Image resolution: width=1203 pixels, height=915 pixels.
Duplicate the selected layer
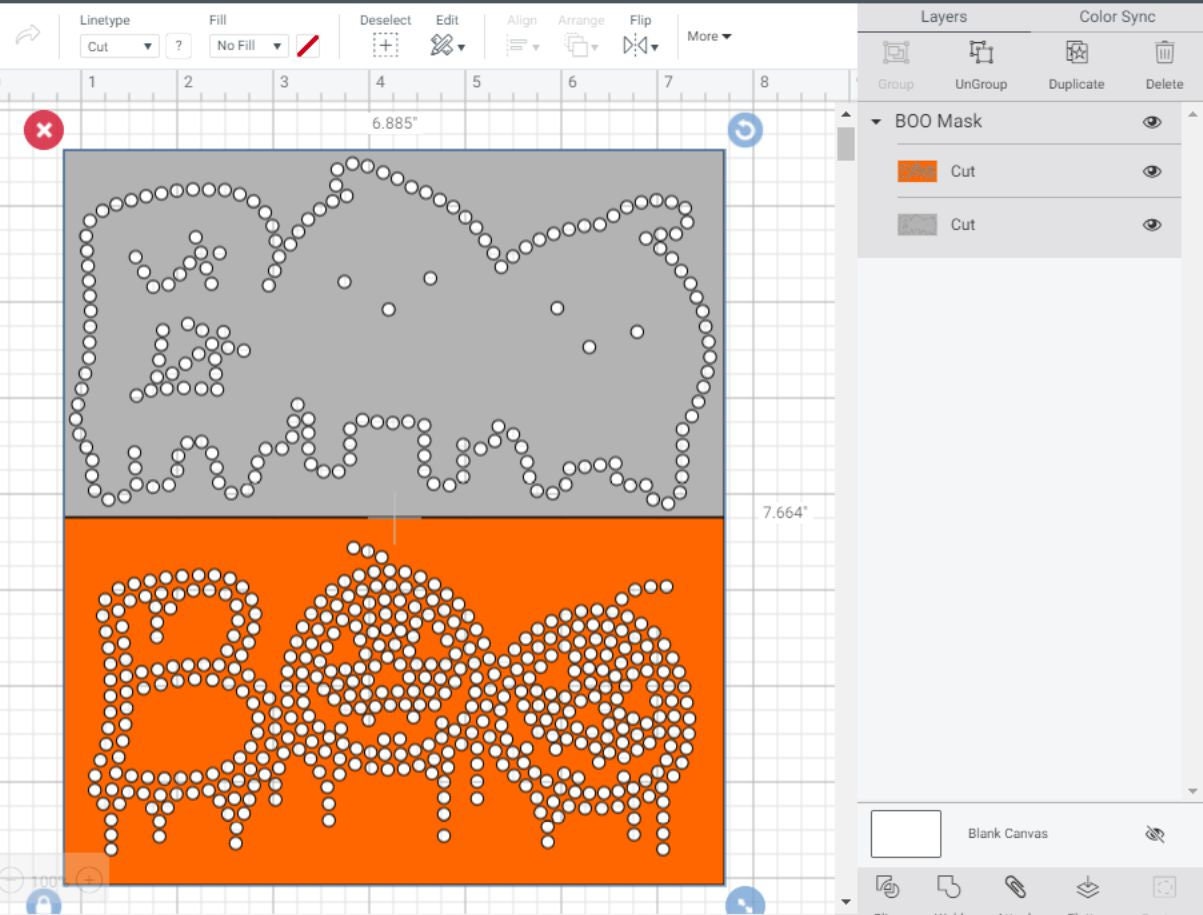point(1075,50)
